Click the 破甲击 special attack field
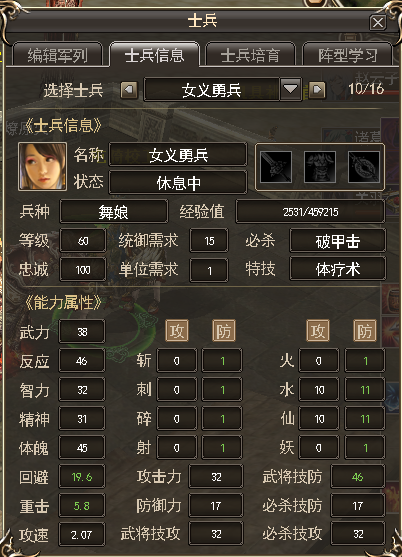Viewport: 402px width, 557px height. [337, 241]
